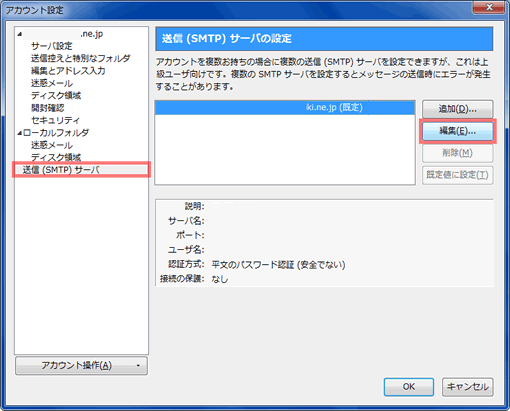Image resolution: width=510 pixels, height=411 pixels.
Task: Click the 追加(D)... button
Action: (x=457, y=109)
